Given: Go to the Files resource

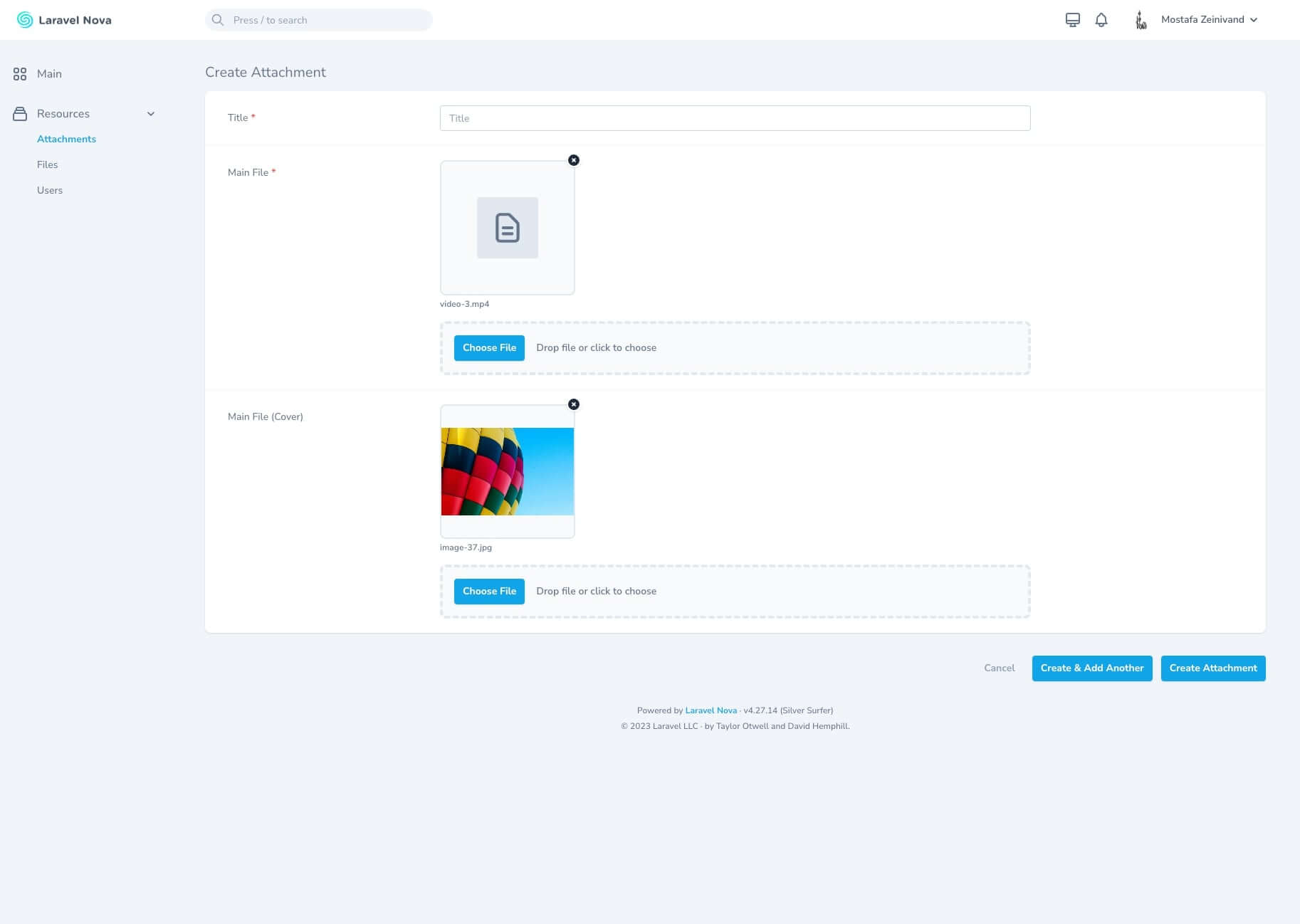Looking at the screenshot, I should [47, 164].
